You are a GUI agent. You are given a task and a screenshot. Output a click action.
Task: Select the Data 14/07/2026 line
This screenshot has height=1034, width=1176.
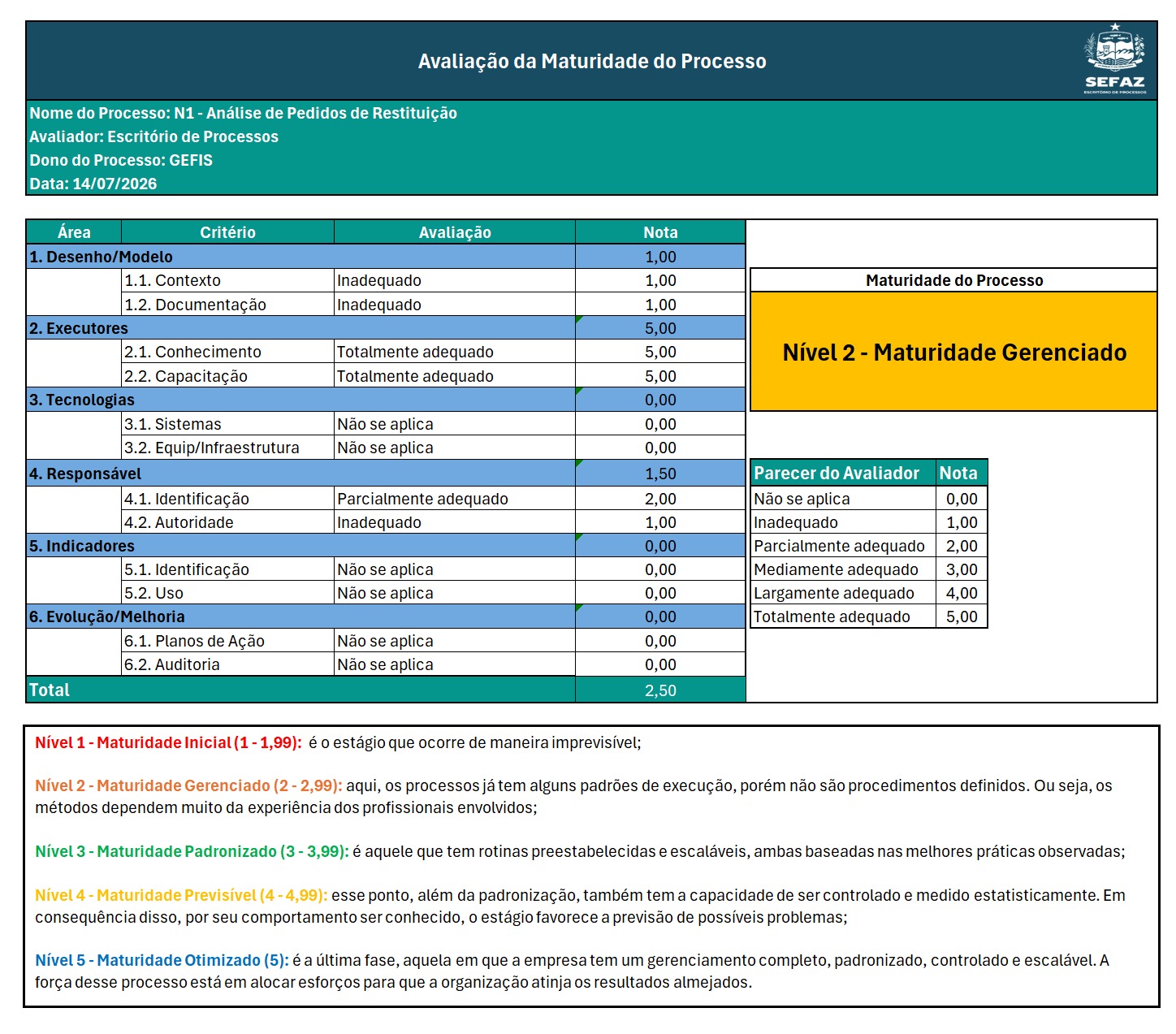click(x=93, y=184)
